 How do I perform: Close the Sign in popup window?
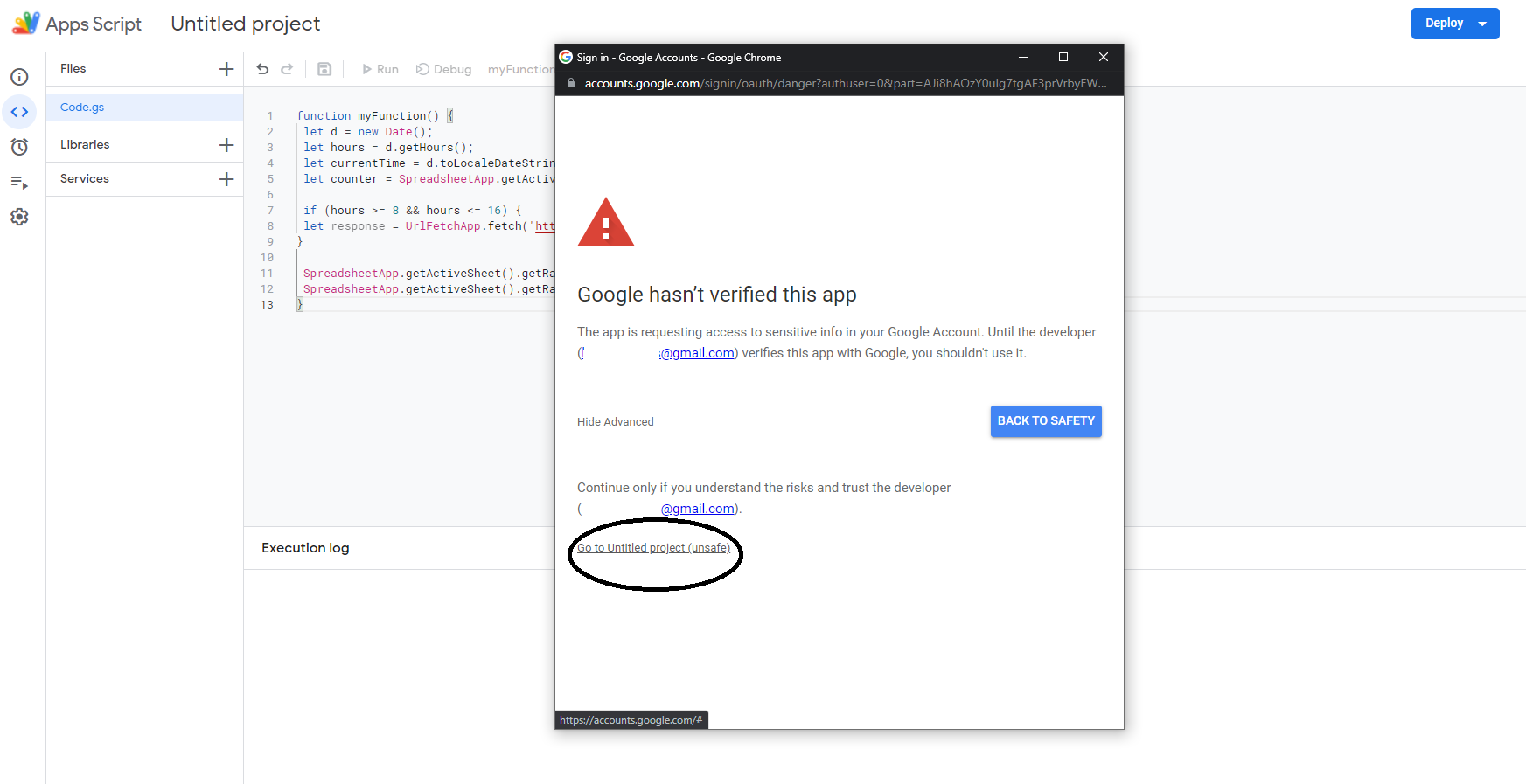1104,57
